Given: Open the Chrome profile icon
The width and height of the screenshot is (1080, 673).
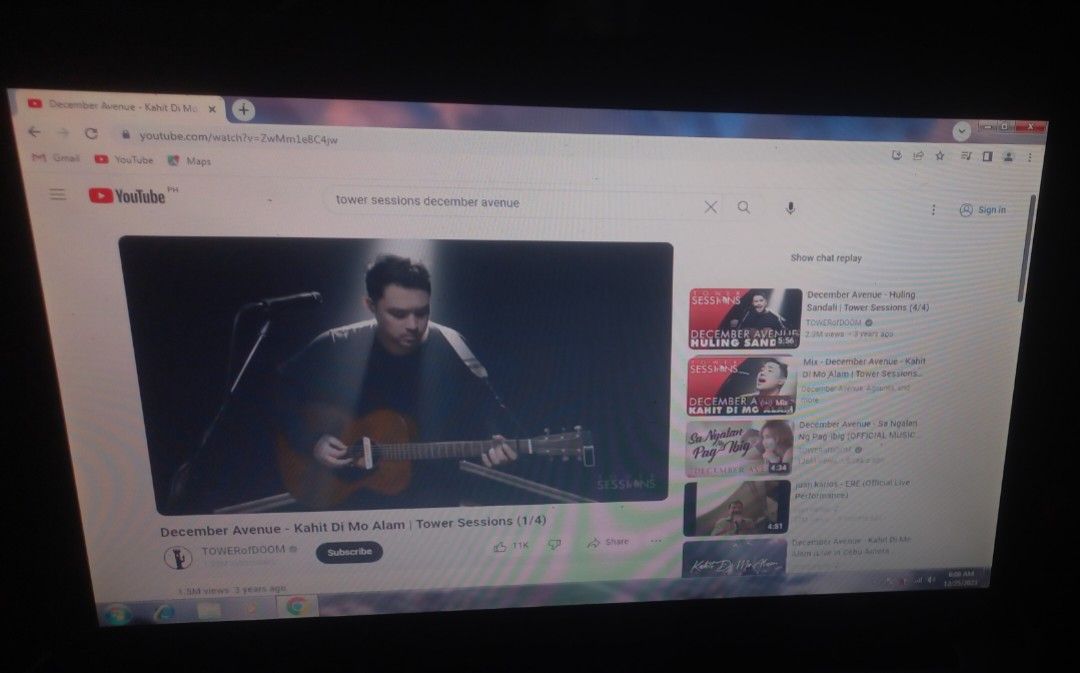Looking at the screenshot, I should pos(1008,157).
